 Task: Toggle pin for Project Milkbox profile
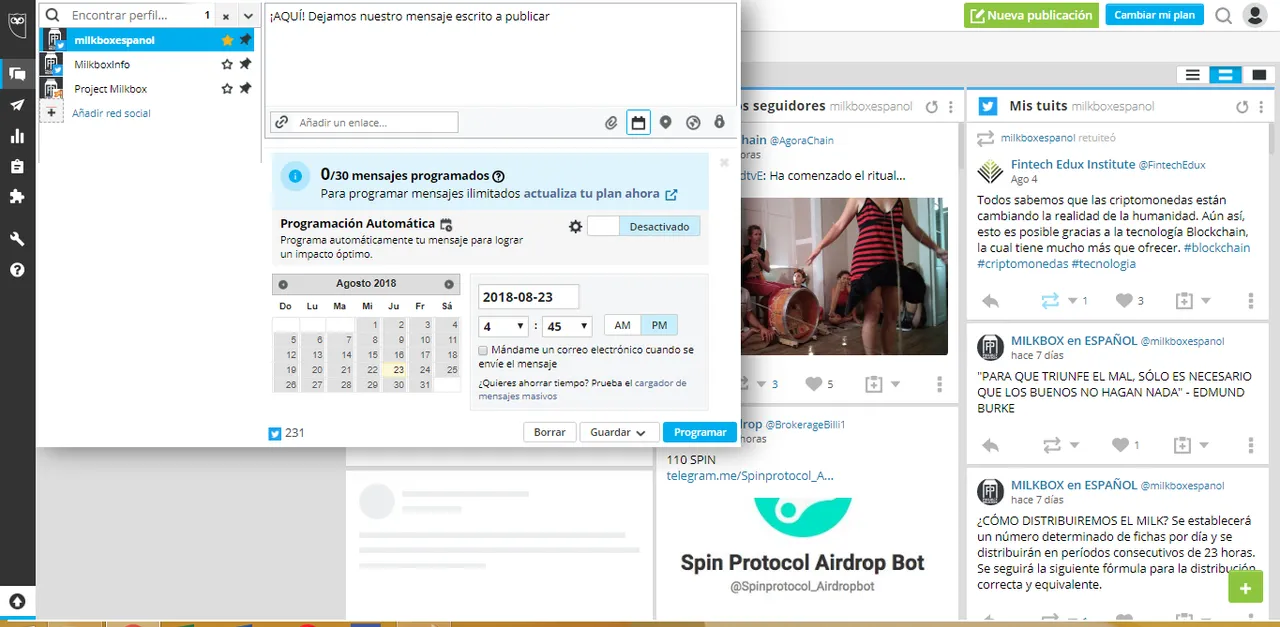245,89
